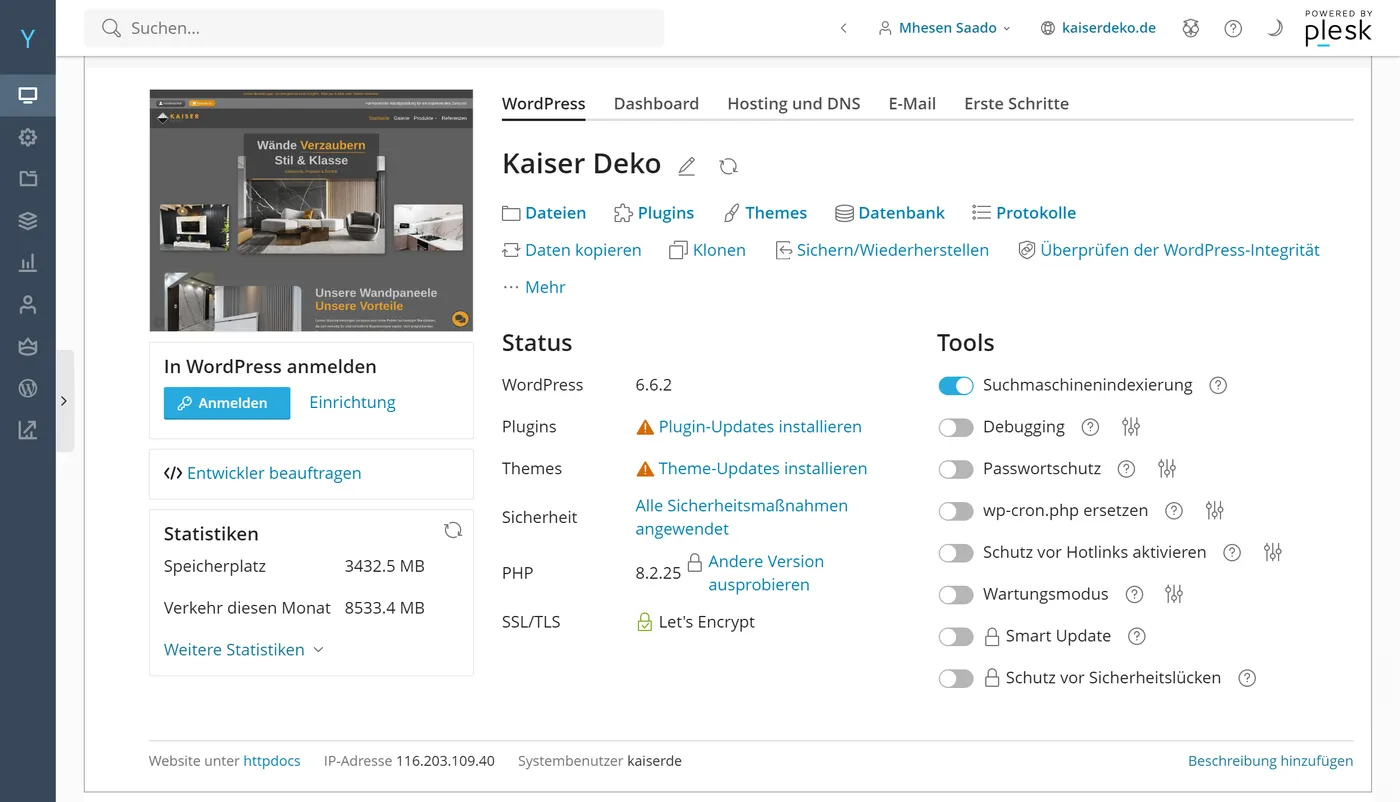Open the folder files icon in sidebar
The height and width of the screenshot is (802, 1400).
pyautogui.click(x=28, y=179)
